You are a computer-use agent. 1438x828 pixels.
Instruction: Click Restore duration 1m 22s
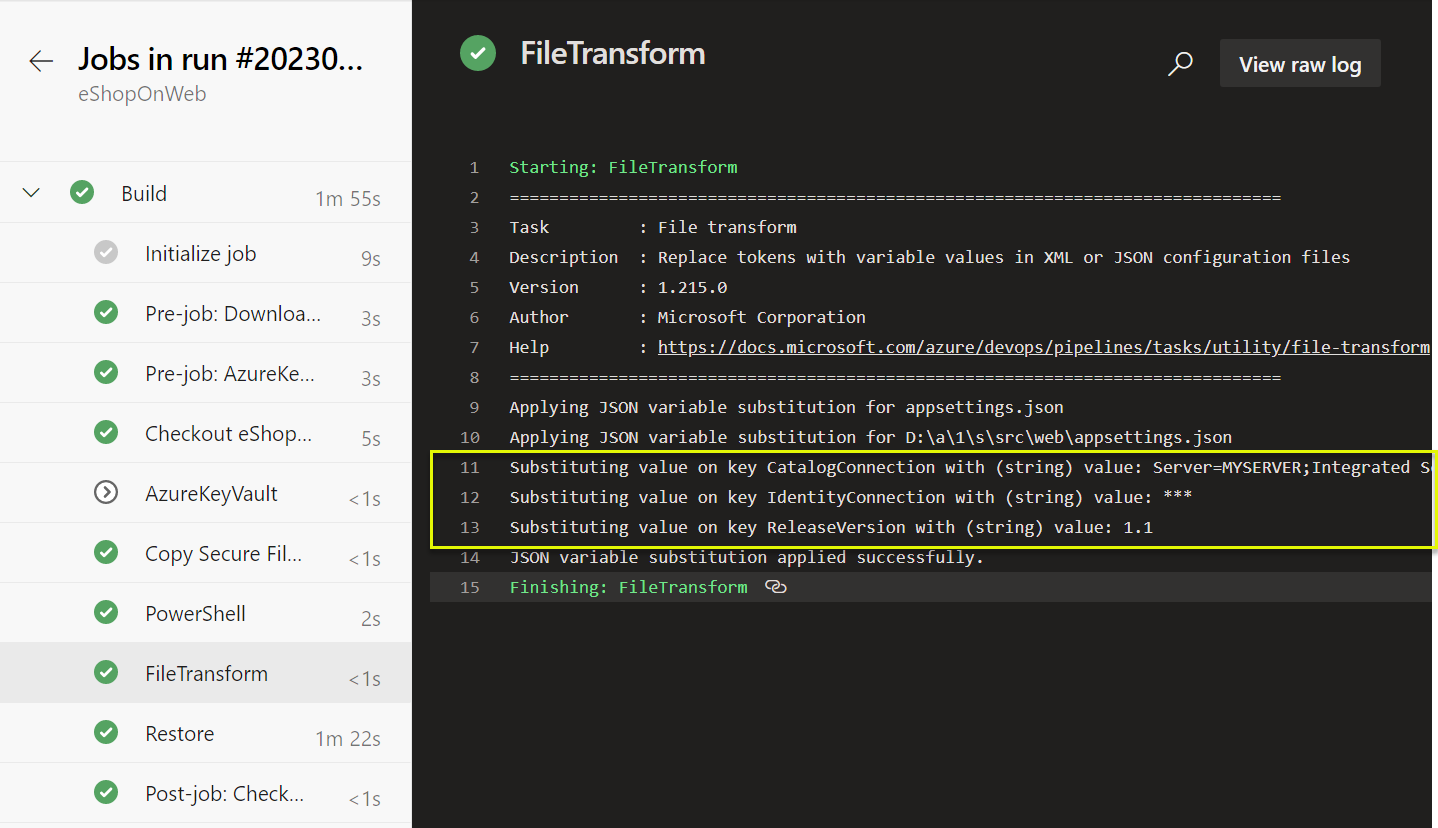348,739
